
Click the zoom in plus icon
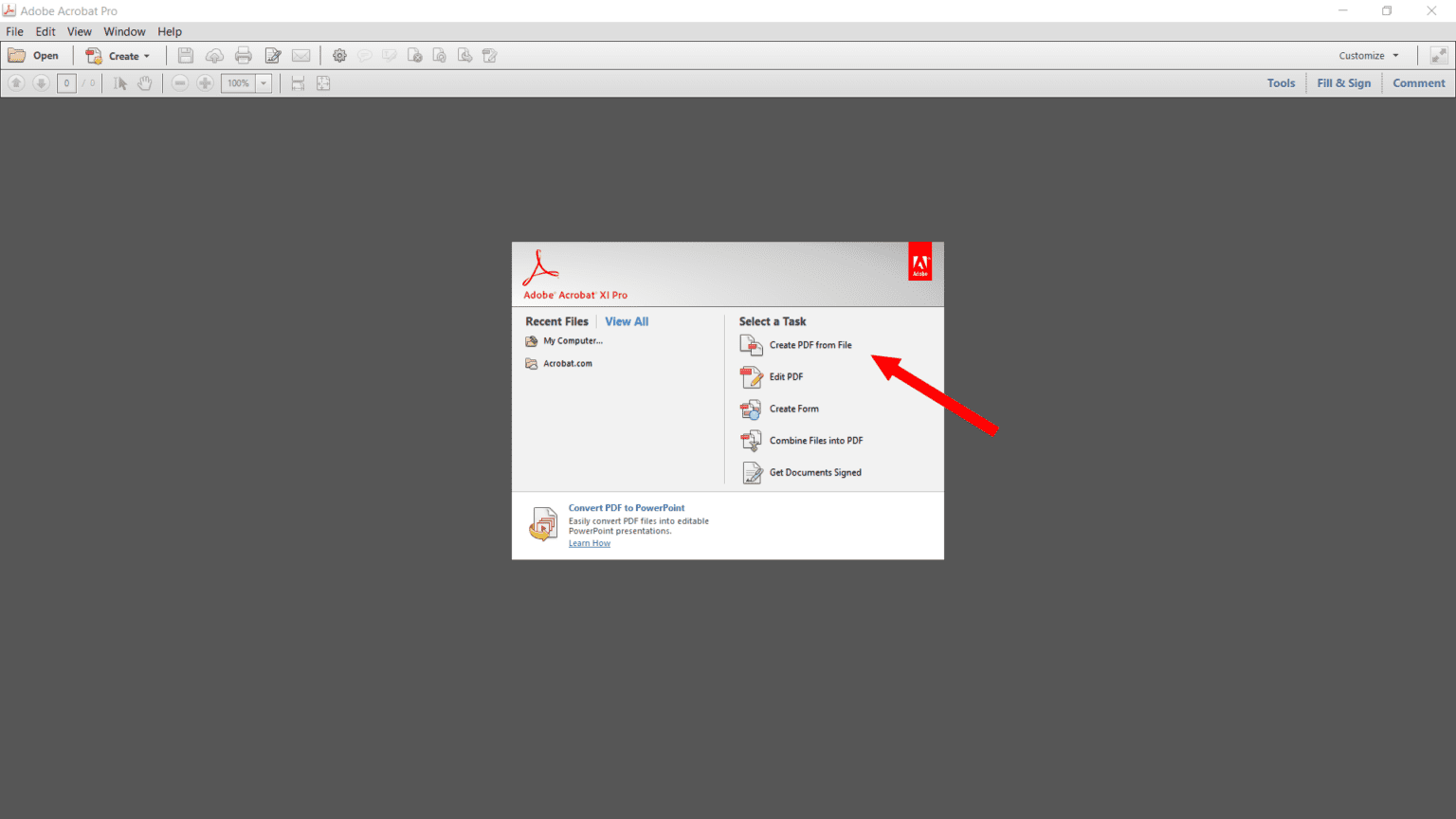coord(205,83)
